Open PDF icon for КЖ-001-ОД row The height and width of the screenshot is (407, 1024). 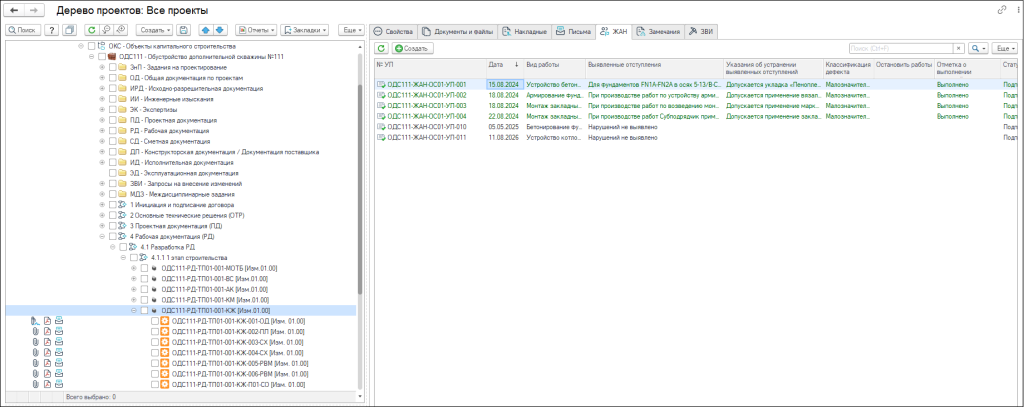point(48,321)
